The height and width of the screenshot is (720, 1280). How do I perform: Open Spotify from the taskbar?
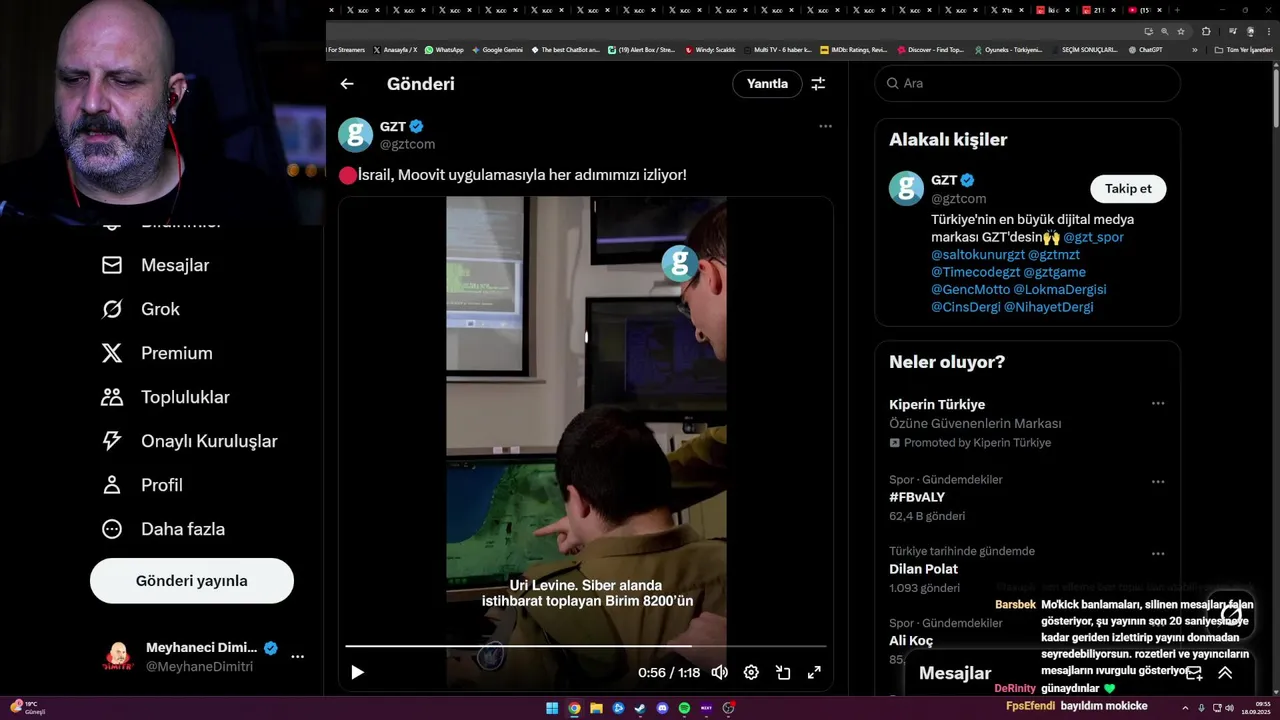pyautogui.click(x=684, y=708)
